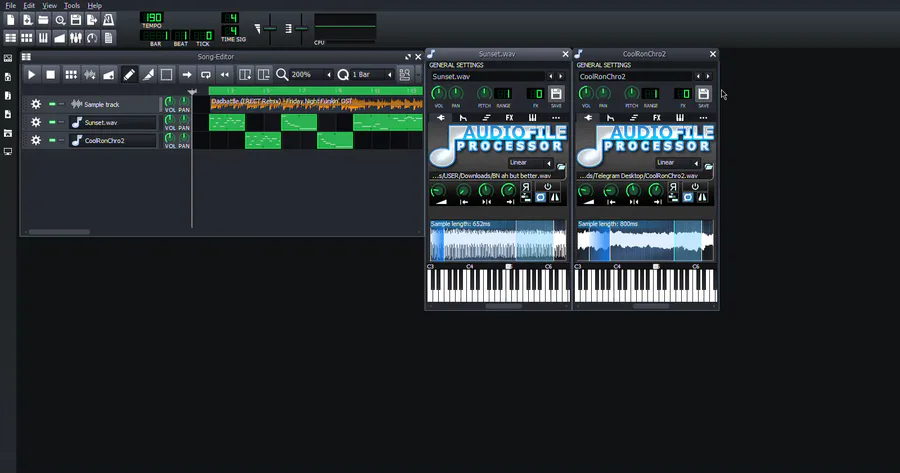Screen dimensions: 900x473
Task: Open My Projects sidebar browser
Action: [7, 77]
